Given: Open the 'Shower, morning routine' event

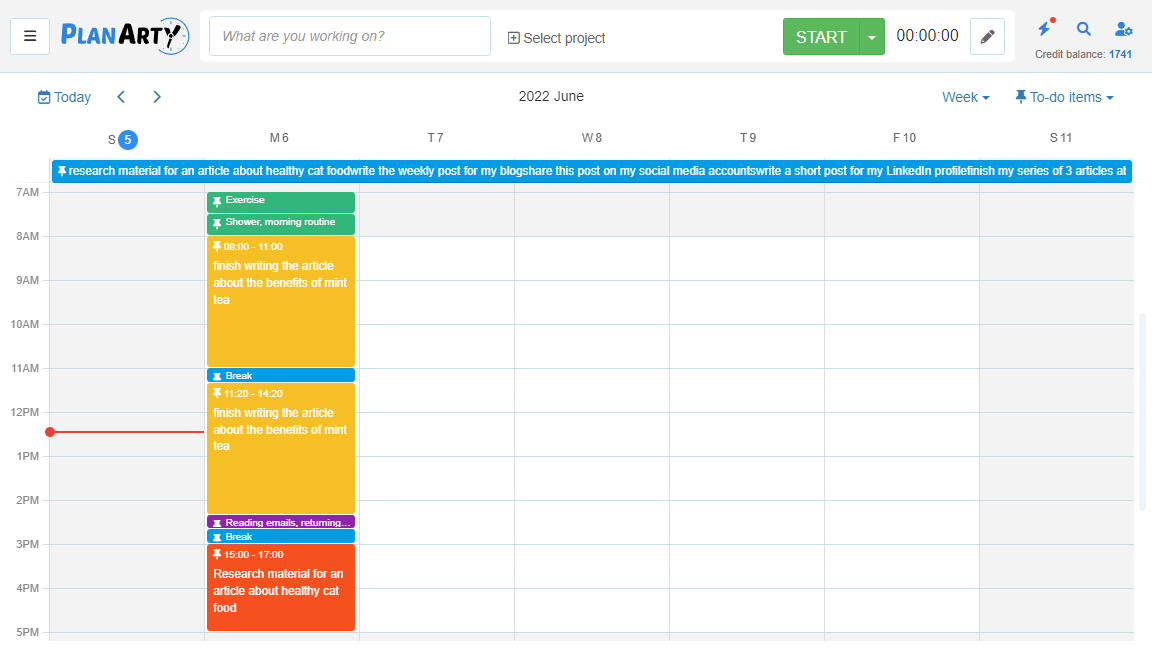Looking at the screenshot, I should (281, 224).
